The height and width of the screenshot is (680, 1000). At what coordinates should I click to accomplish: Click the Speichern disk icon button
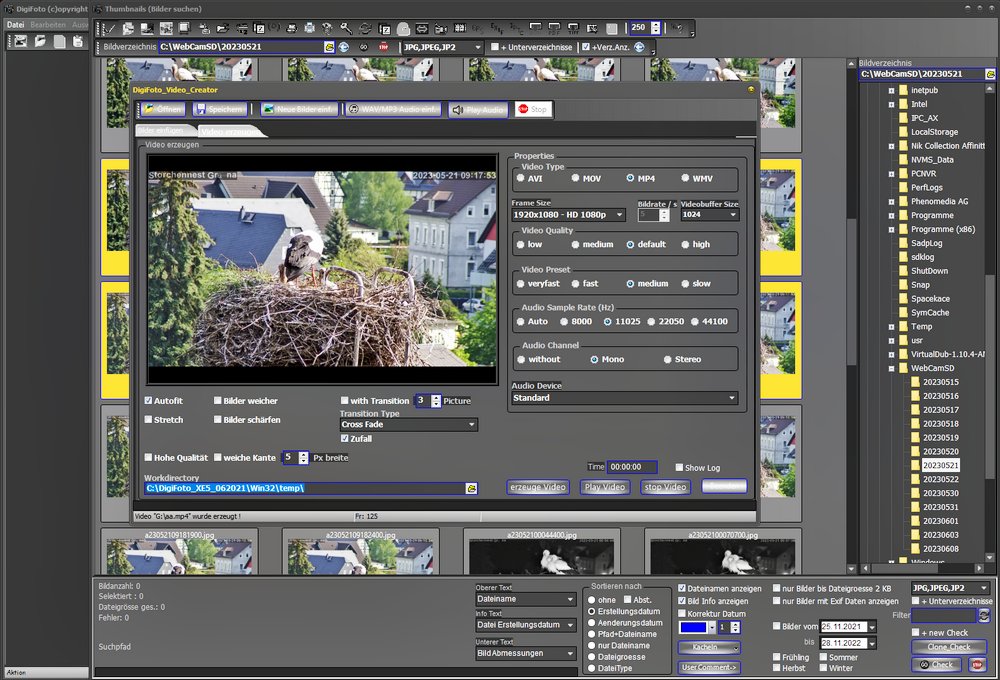click(x=219, y=109)
